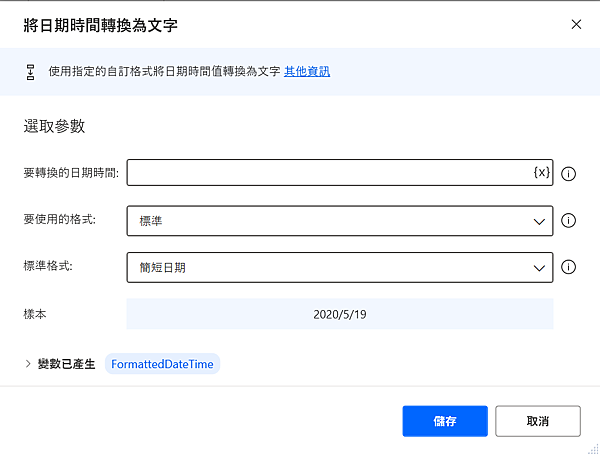Close the 將日期時間轉換為文字 dialog
The image size is (600, 456).
[x=576, y=24]
